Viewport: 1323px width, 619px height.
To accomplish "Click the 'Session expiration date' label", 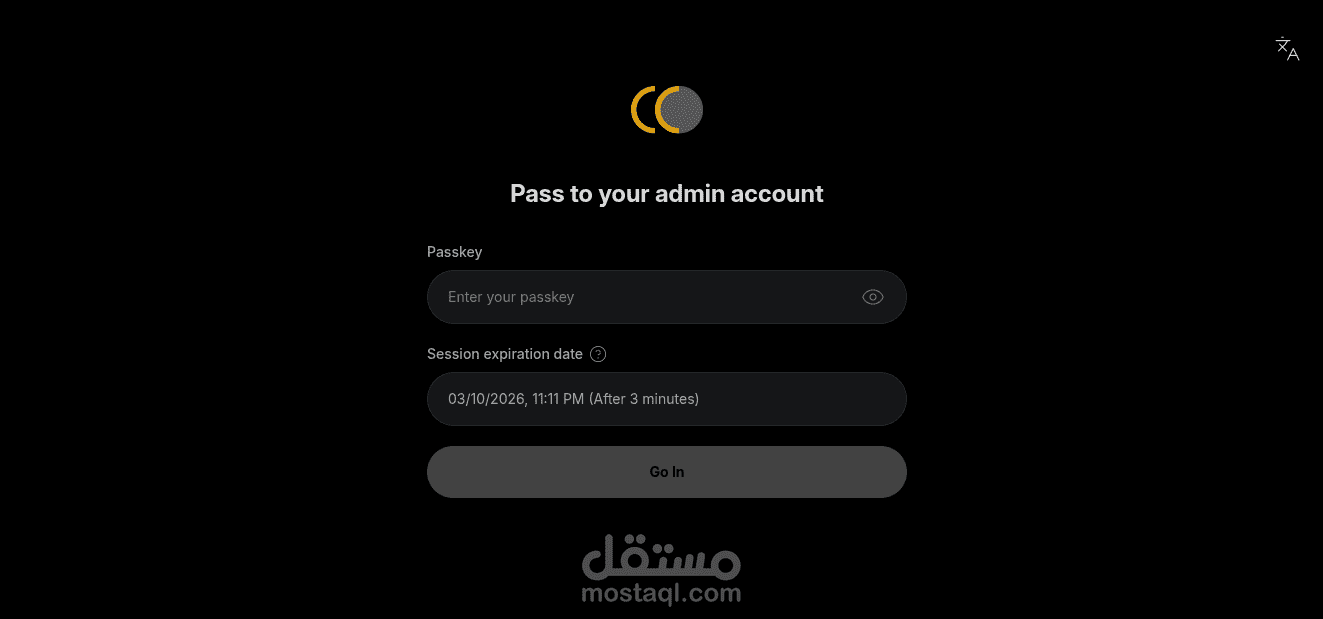I will pos(505,354).
